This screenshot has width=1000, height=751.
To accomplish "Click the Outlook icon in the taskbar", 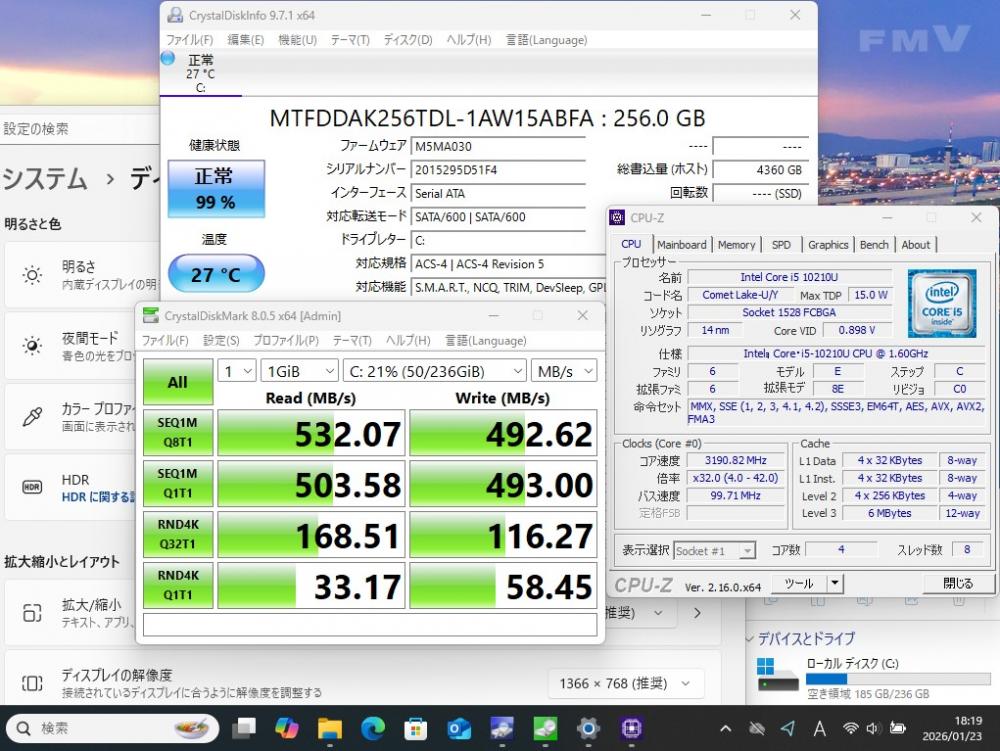I will point(459,728).
